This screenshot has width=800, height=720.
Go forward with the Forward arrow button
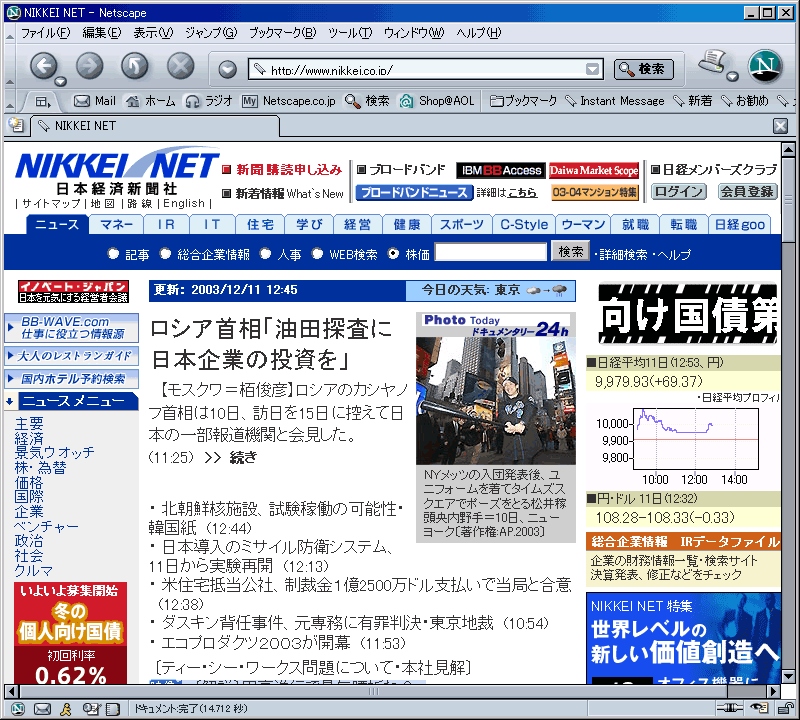89,66
